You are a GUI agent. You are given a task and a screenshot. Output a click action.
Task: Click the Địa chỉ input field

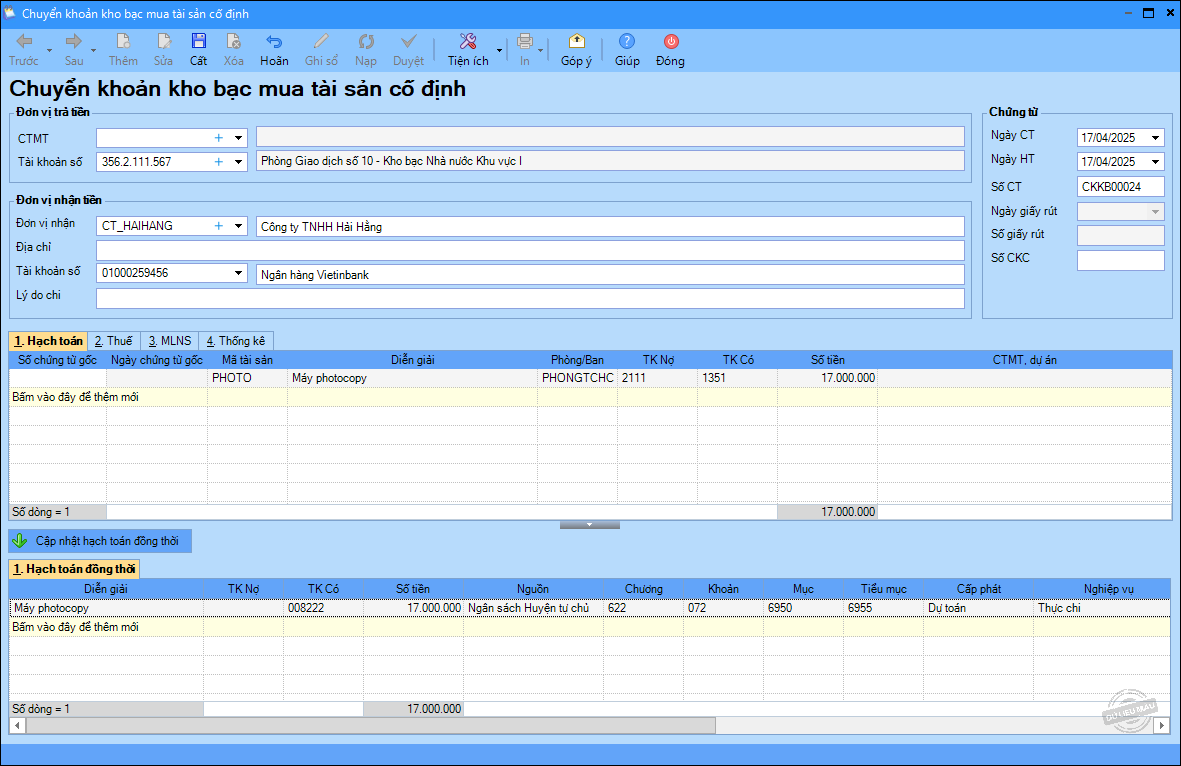tap(530, 250)
